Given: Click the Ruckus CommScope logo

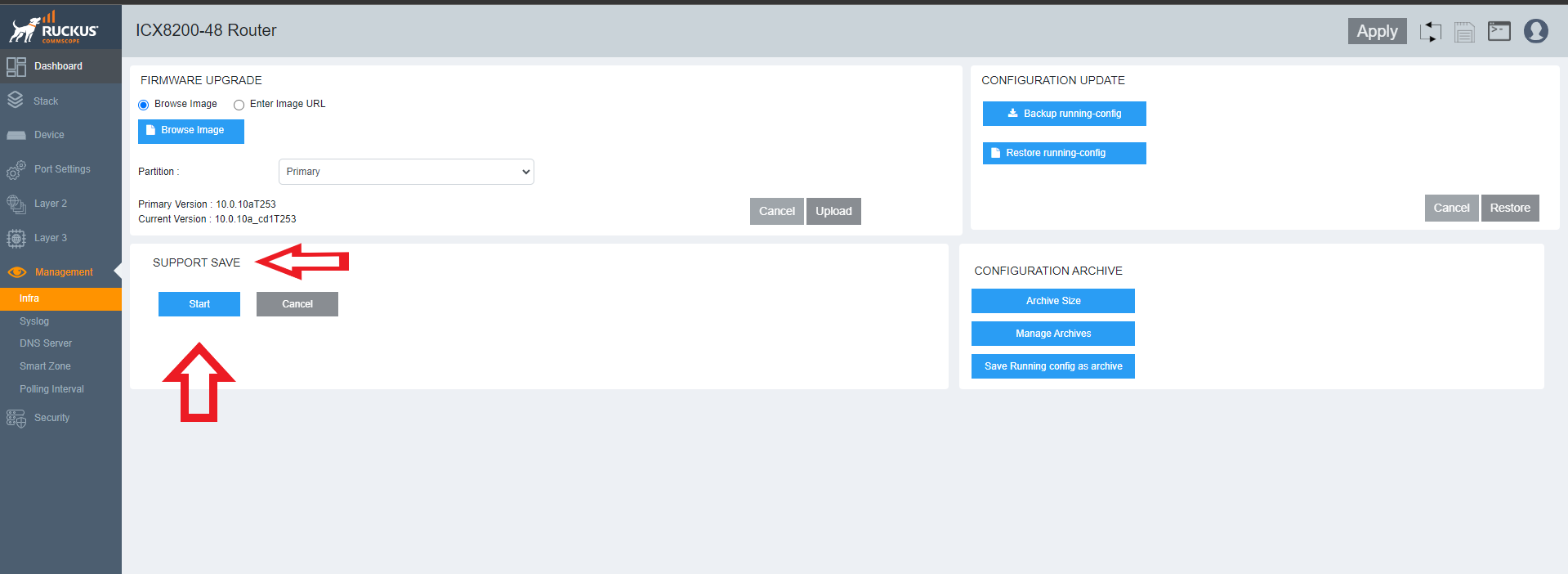Looking at the screenshot, I should pyautogui.click(x=54, y=27).
